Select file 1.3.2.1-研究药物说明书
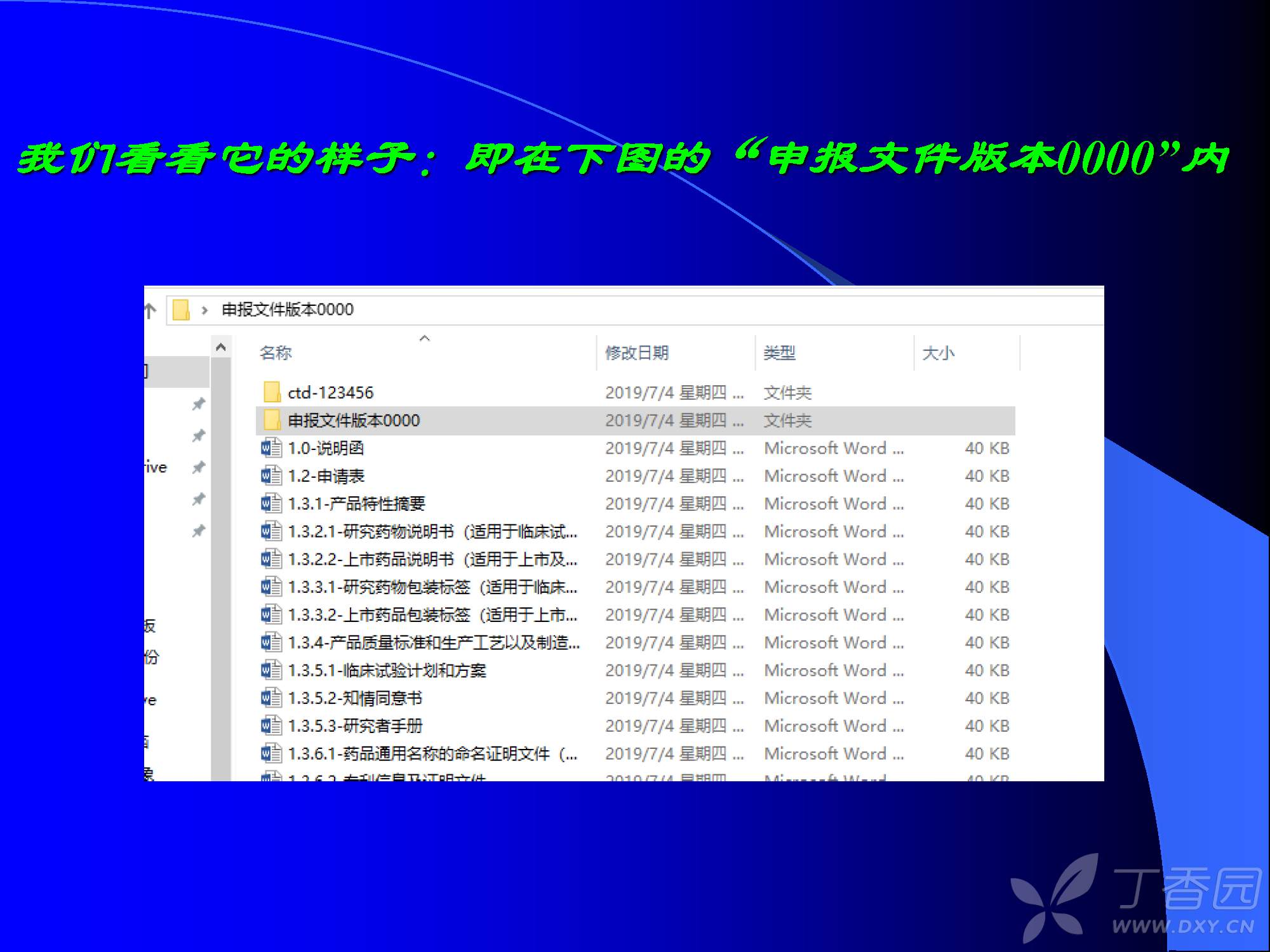This screenshot has width=1270, height=952. [432, 532]
